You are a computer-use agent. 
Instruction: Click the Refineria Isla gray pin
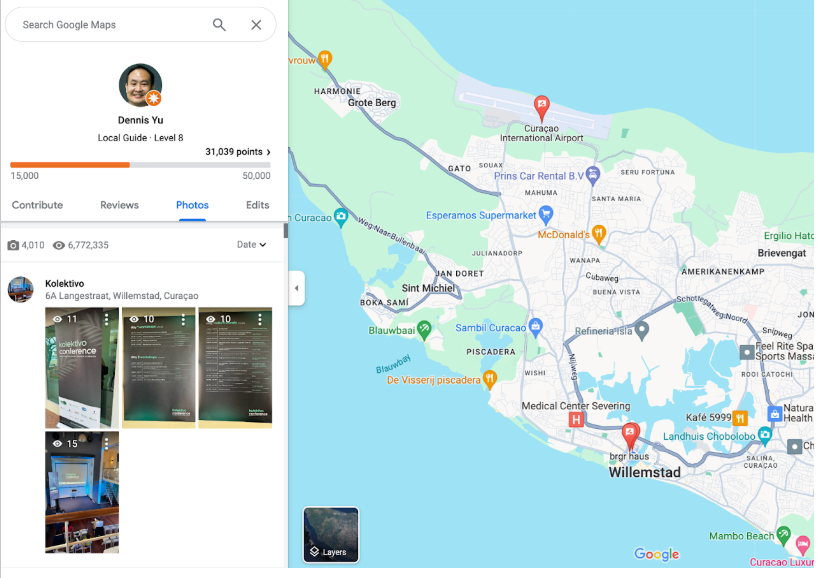(642, 330)
